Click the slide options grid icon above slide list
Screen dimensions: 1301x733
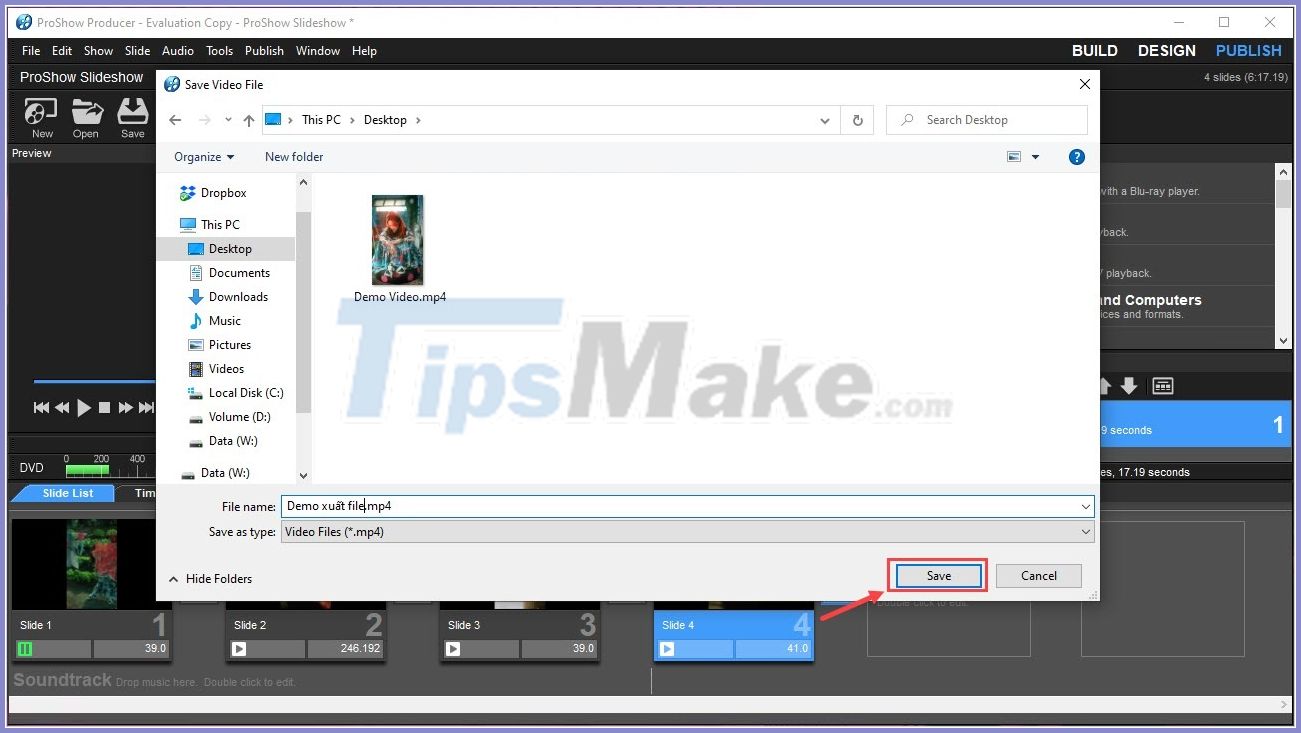[1162, 385]
